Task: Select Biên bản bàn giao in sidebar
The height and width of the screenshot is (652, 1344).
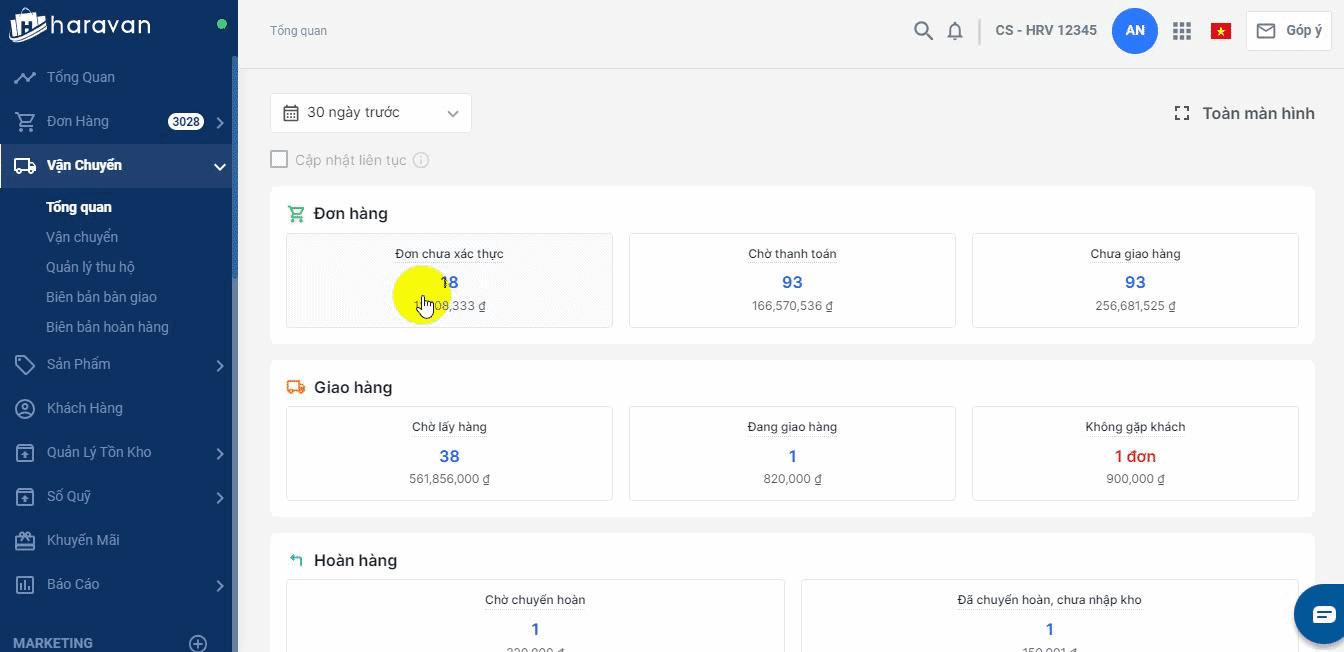Action: [101, 297]
